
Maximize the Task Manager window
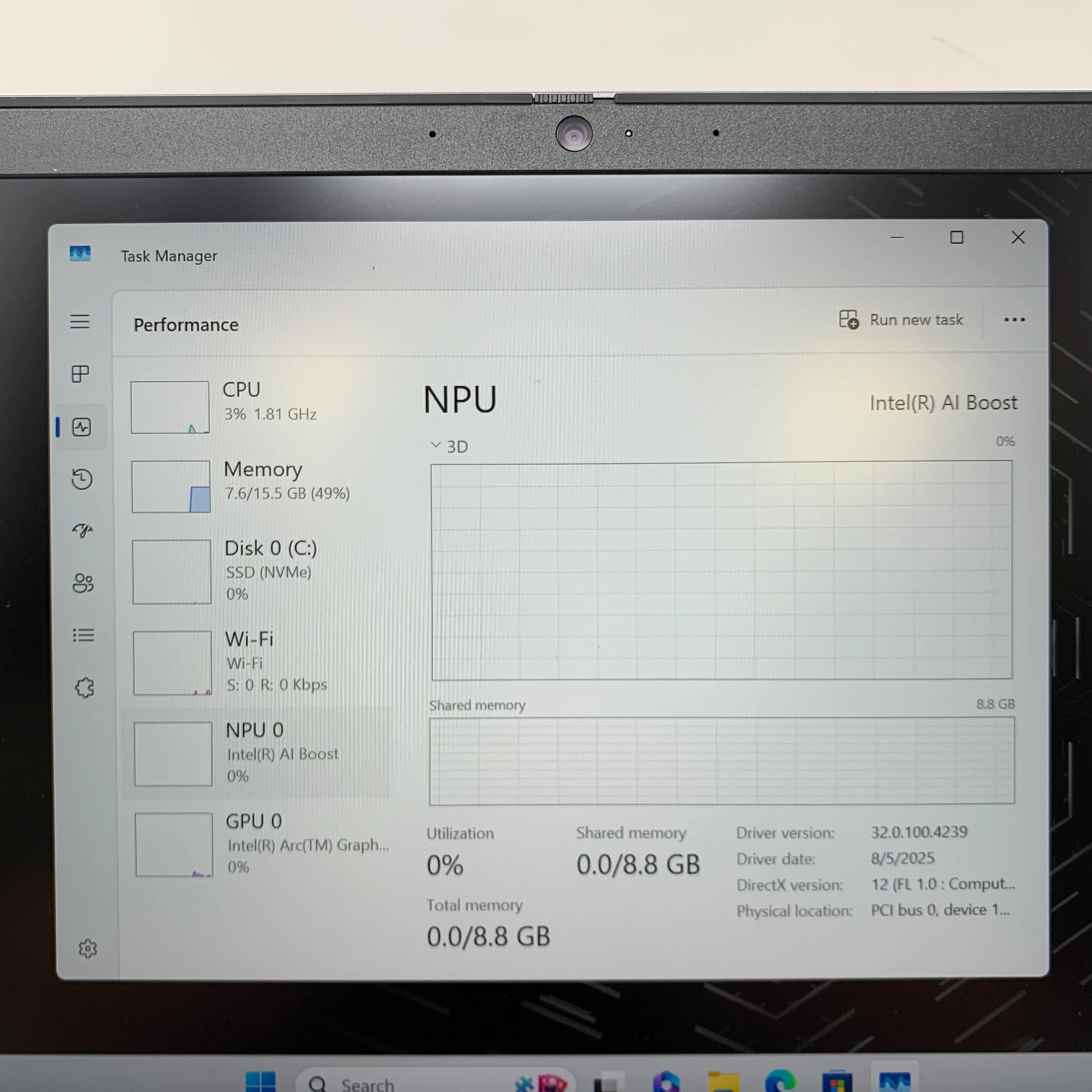957,237
